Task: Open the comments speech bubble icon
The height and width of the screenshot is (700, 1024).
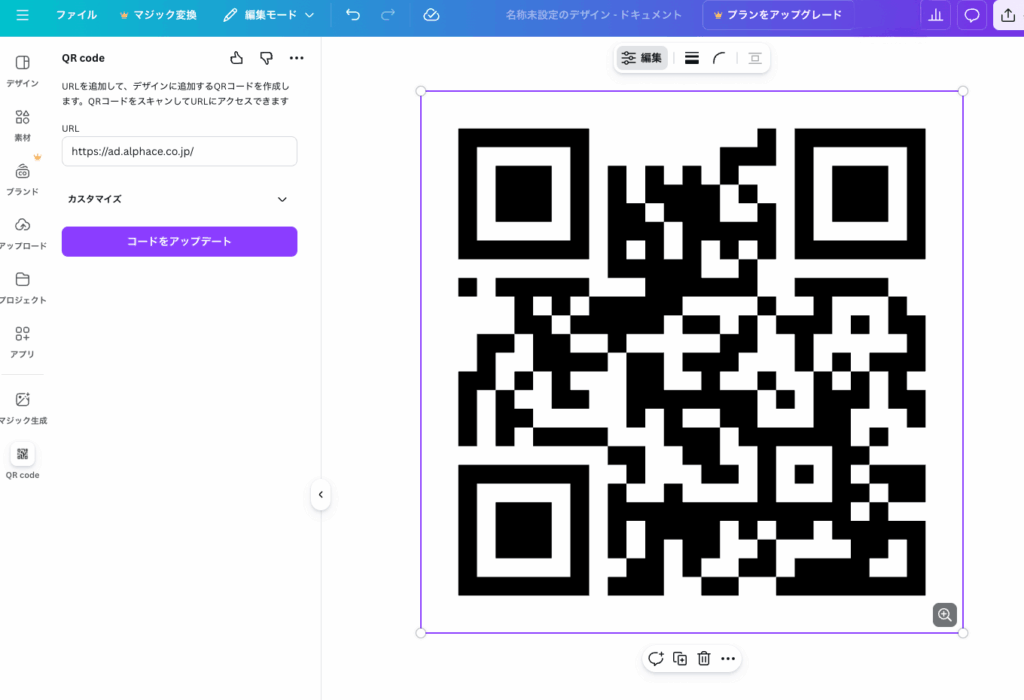Action: tap(971, 15)
